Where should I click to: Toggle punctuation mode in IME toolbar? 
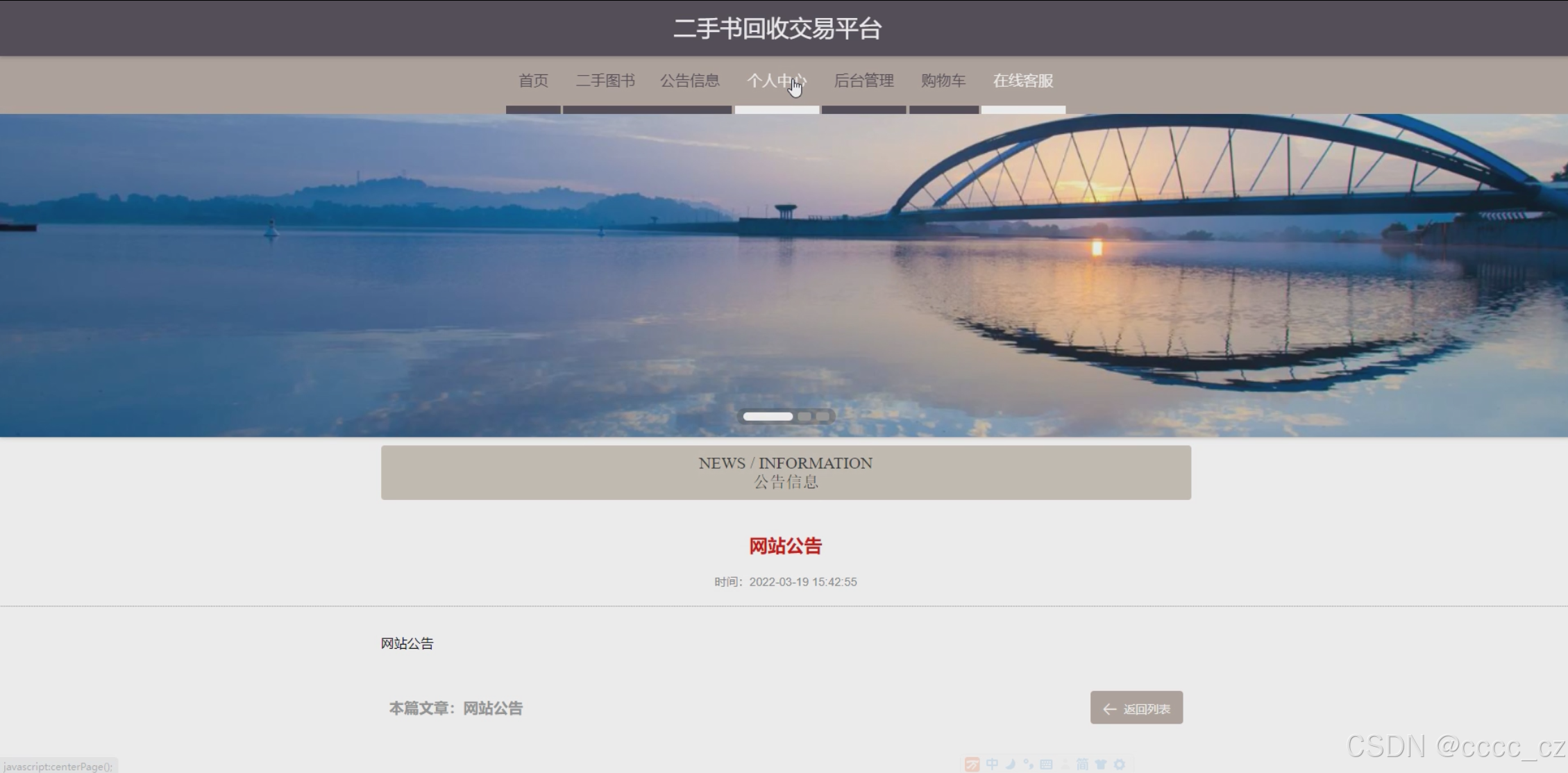tap(1028, 764)
